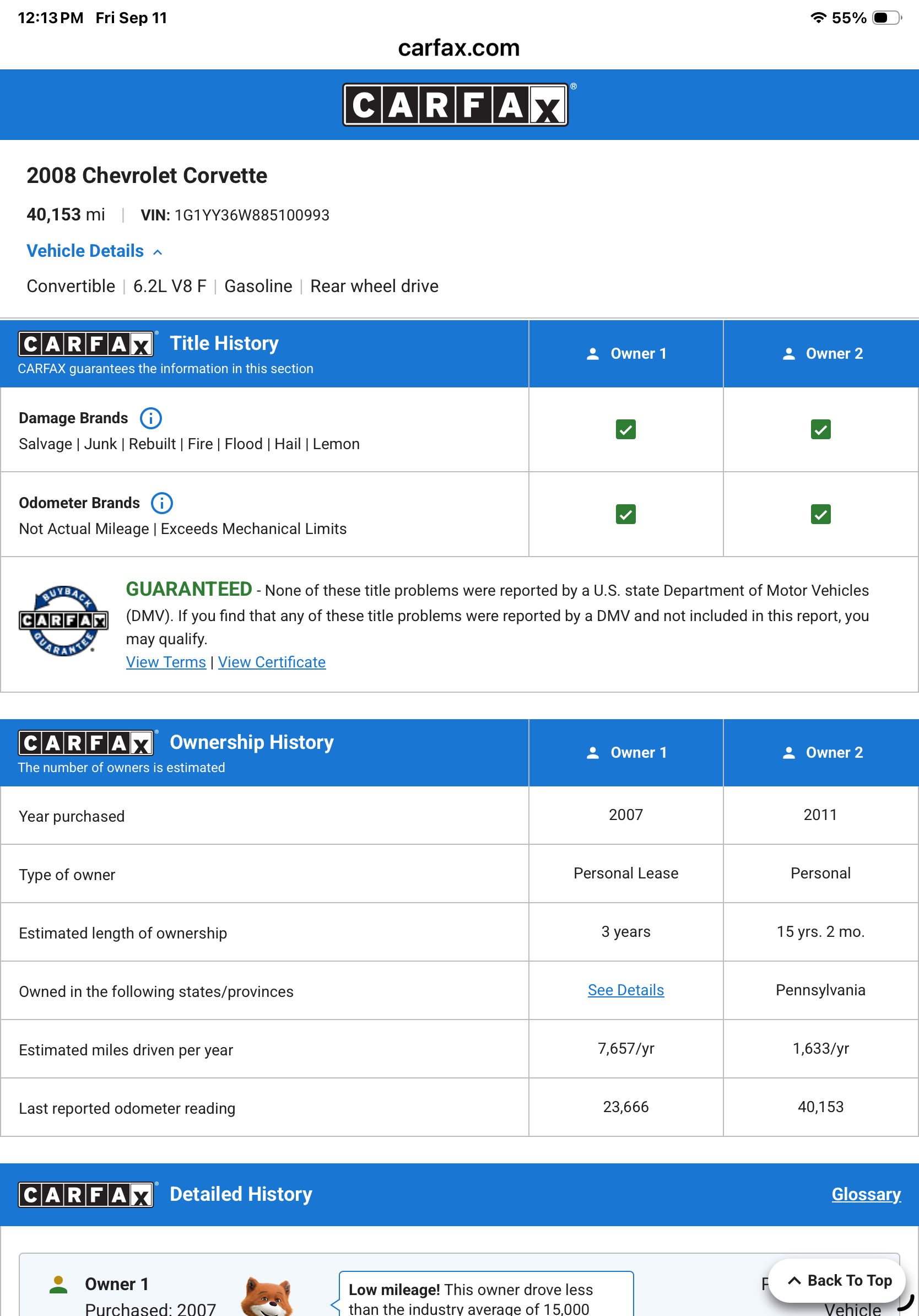Click the chevron next to Vehicle Details
The image size is (919, 1316).
[158, 252]
